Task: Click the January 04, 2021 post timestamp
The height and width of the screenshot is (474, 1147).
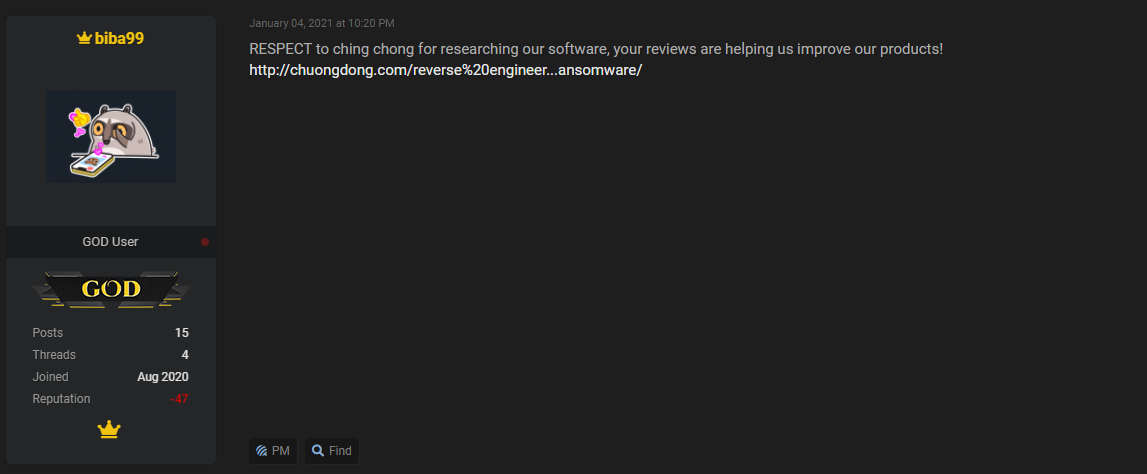Action: (x=322, y=23)
